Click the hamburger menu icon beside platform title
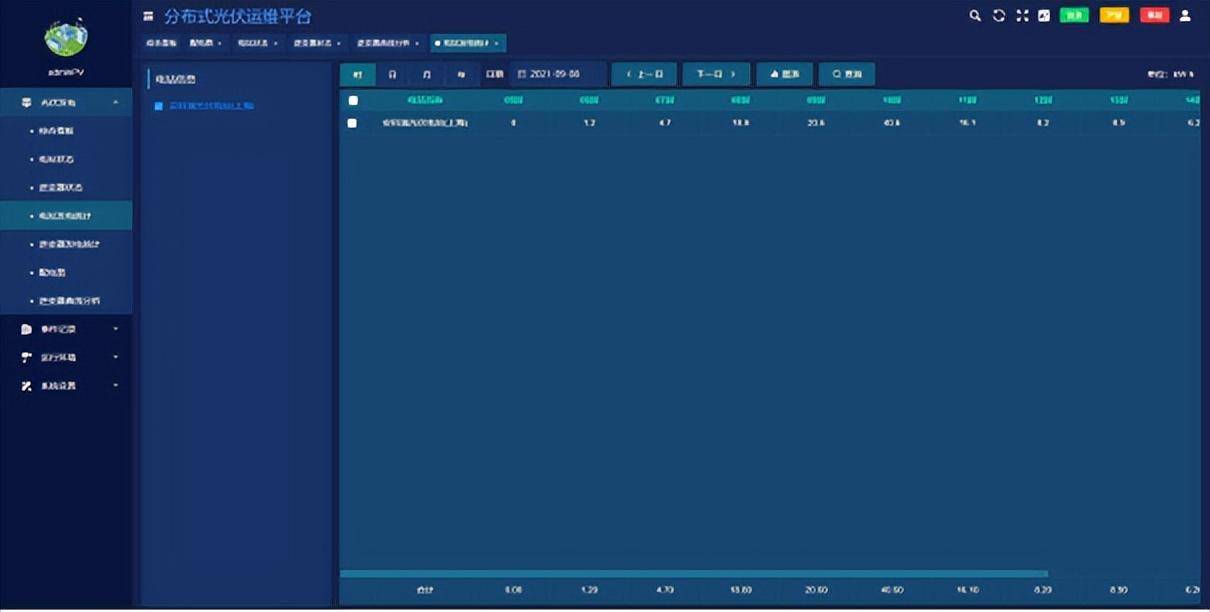Image resolution: width=1210 pixels, height=612 pixels. pyautogui.click(x=149, y=16)
